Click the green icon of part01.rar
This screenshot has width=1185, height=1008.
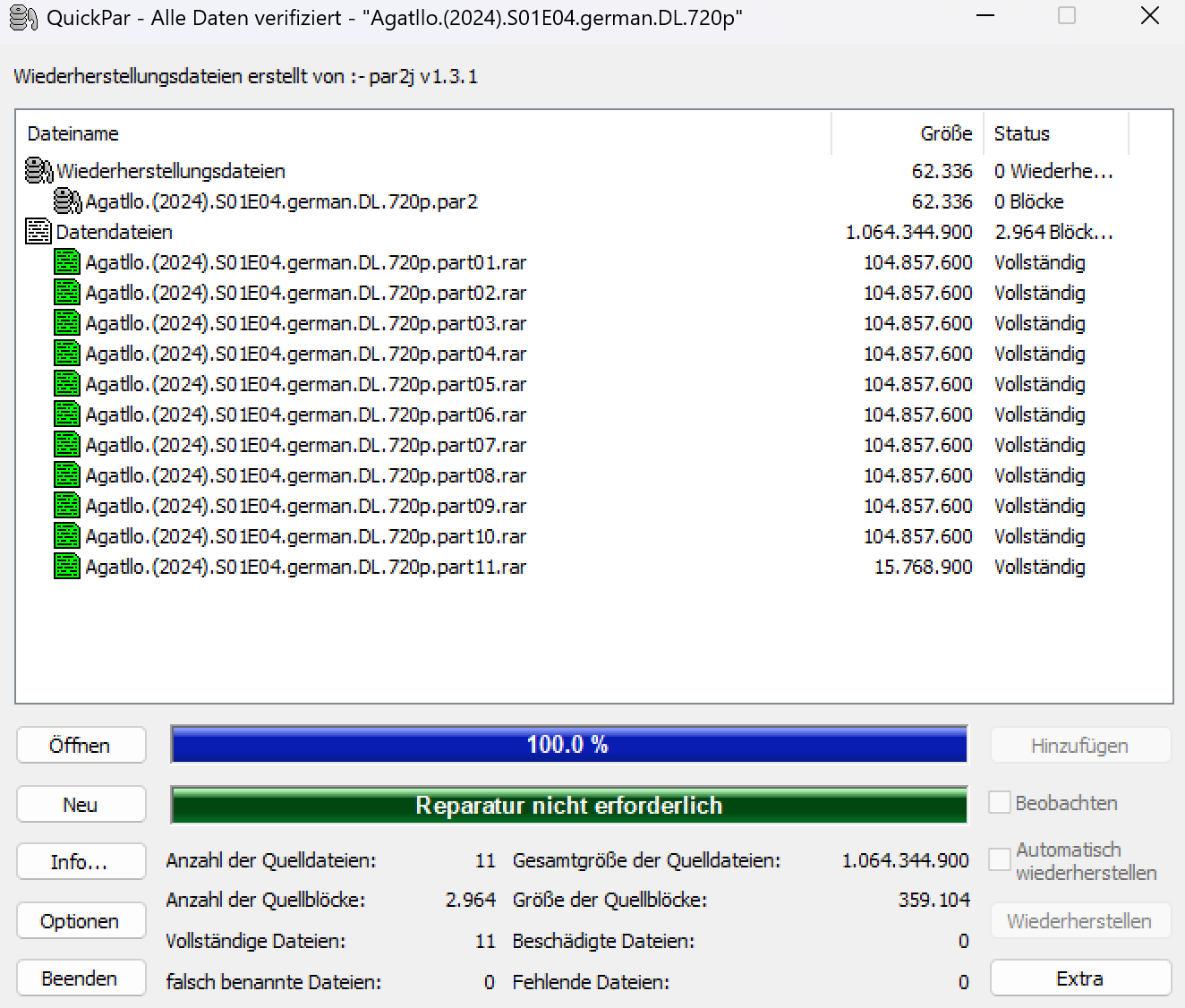click(x=67, y=262)
